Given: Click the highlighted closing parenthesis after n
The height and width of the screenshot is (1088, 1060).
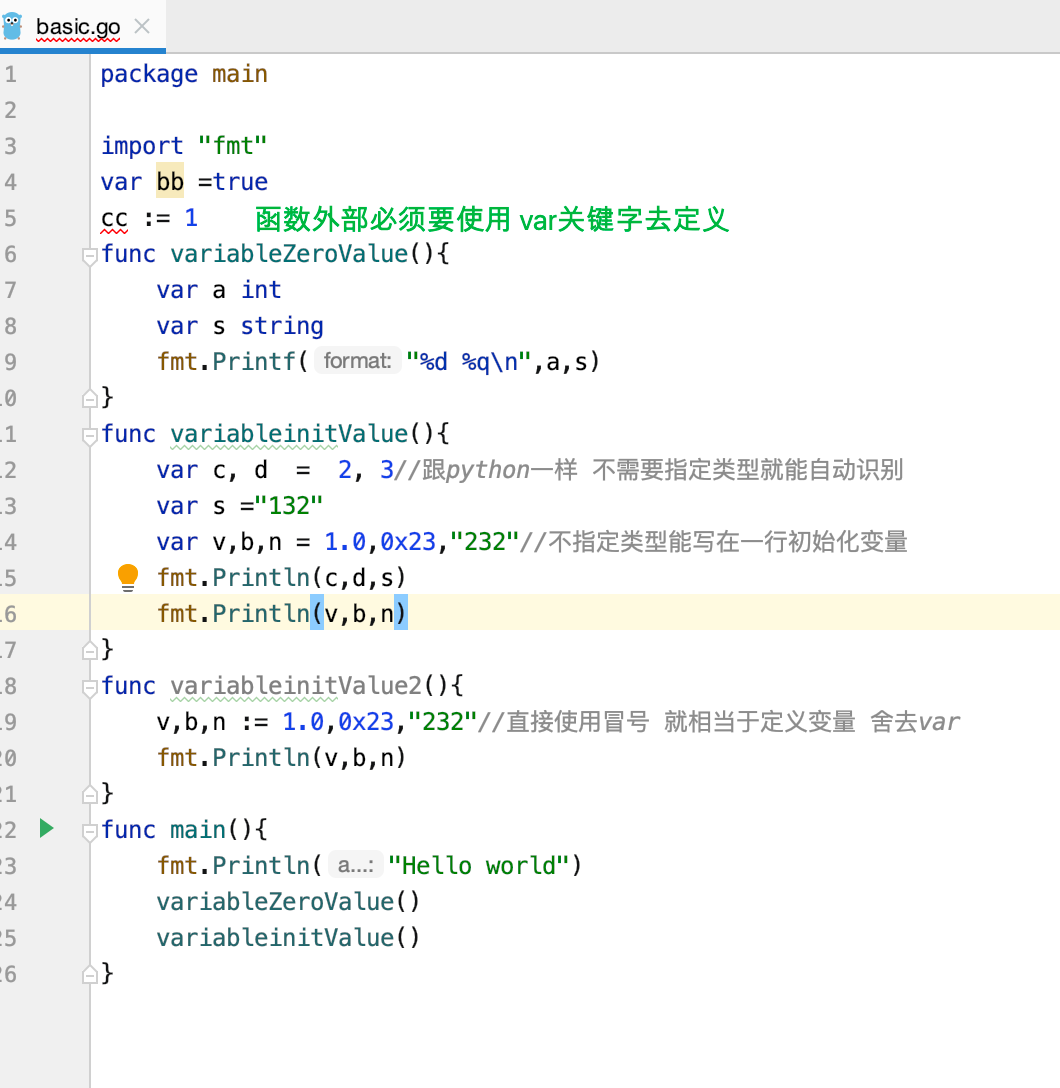Looking at the screenshot, I should [401, 613].
